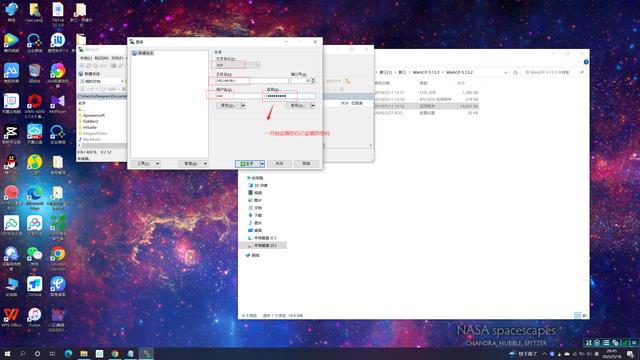Screen dimensions: 640x360
Task: Click the Windows Start button
Action: coord(7,353)
